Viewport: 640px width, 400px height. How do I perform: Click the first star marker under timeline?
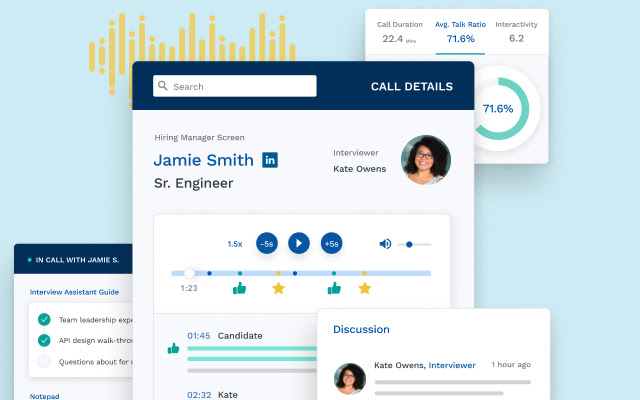(278, 288)
